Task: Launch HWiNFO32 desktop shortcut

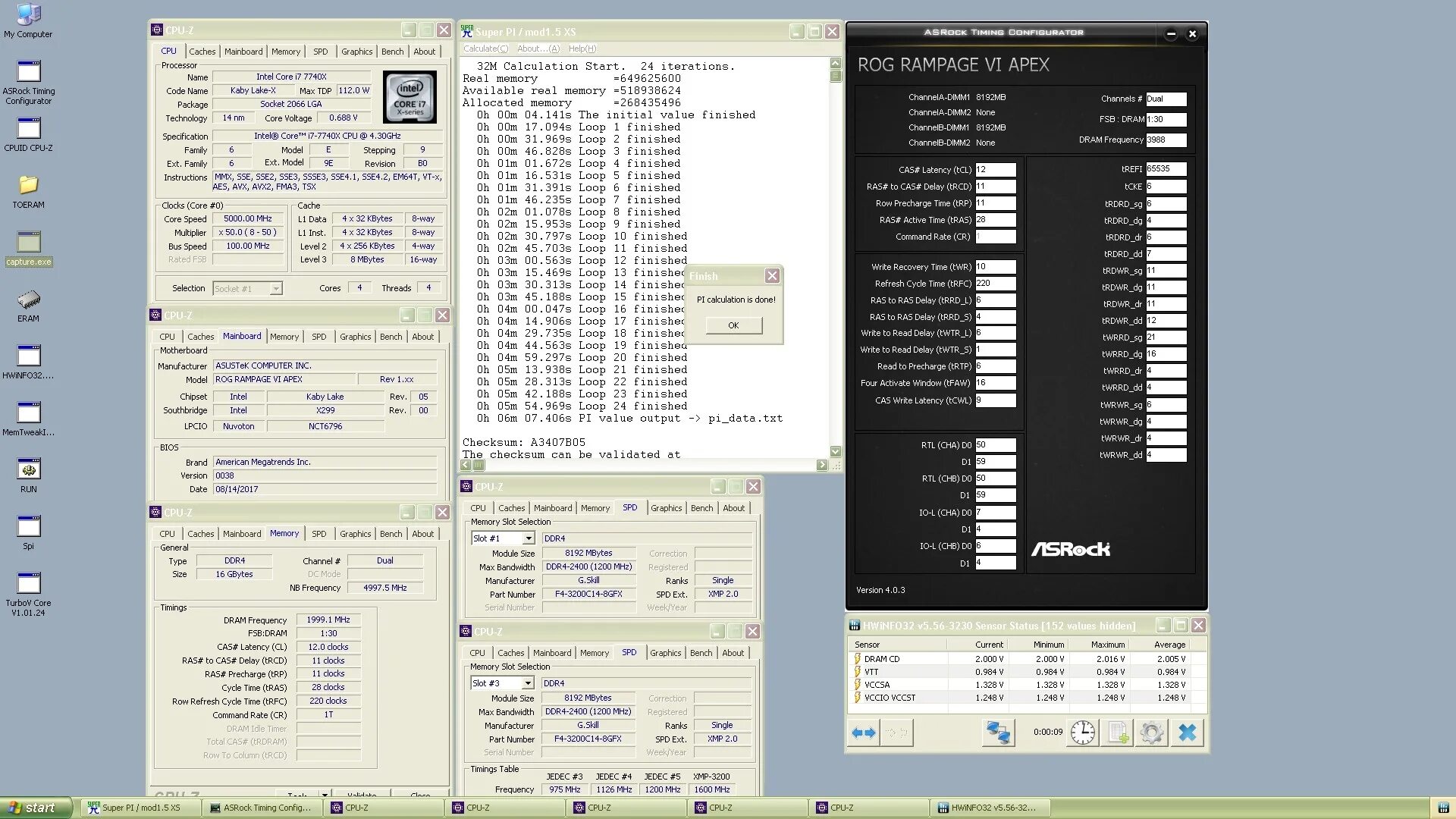Action: tap(28, 362)
